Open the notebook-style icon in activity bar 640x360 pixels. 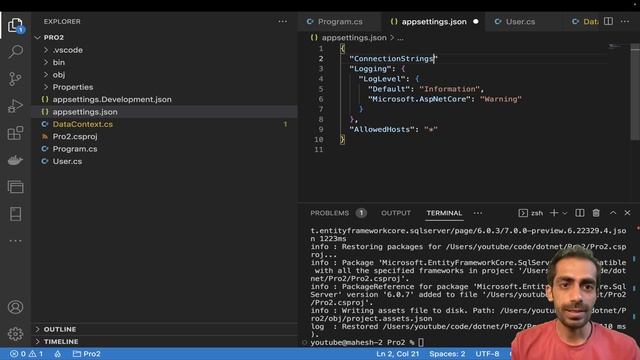click(x=16, y=214)
